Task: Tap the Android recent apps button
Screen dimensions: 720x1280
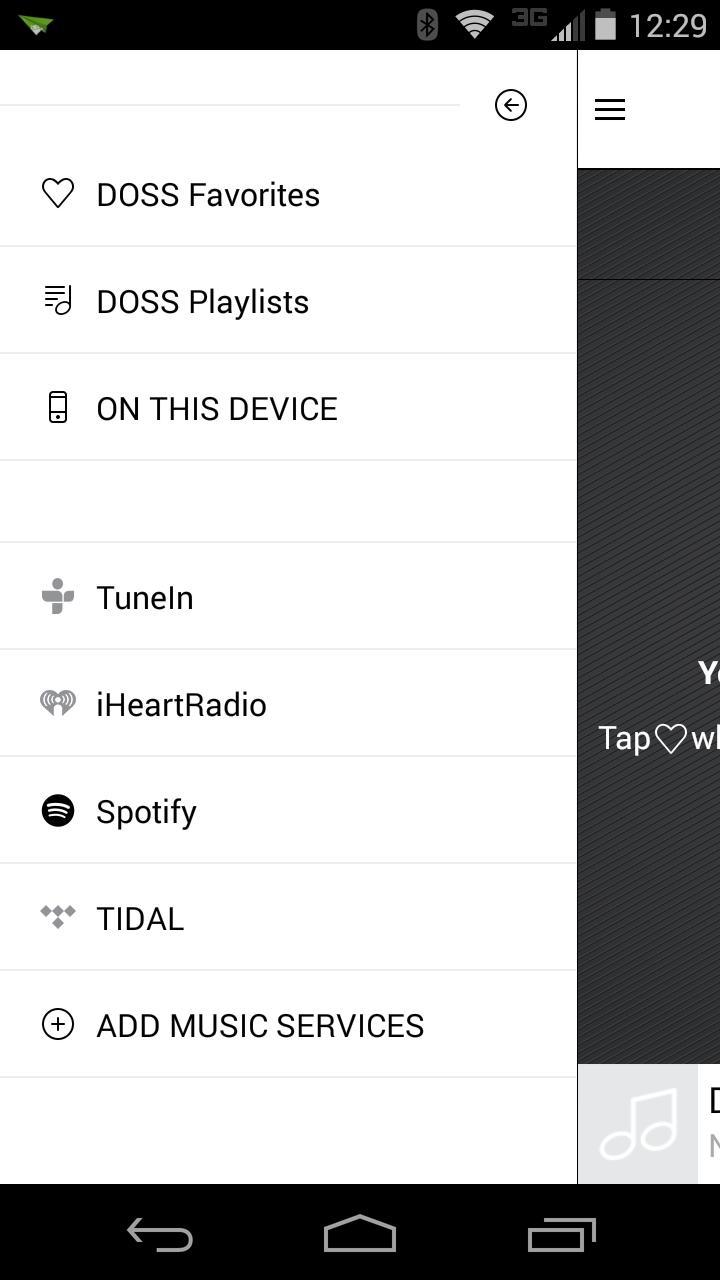Action: [x=562, y=1234]
